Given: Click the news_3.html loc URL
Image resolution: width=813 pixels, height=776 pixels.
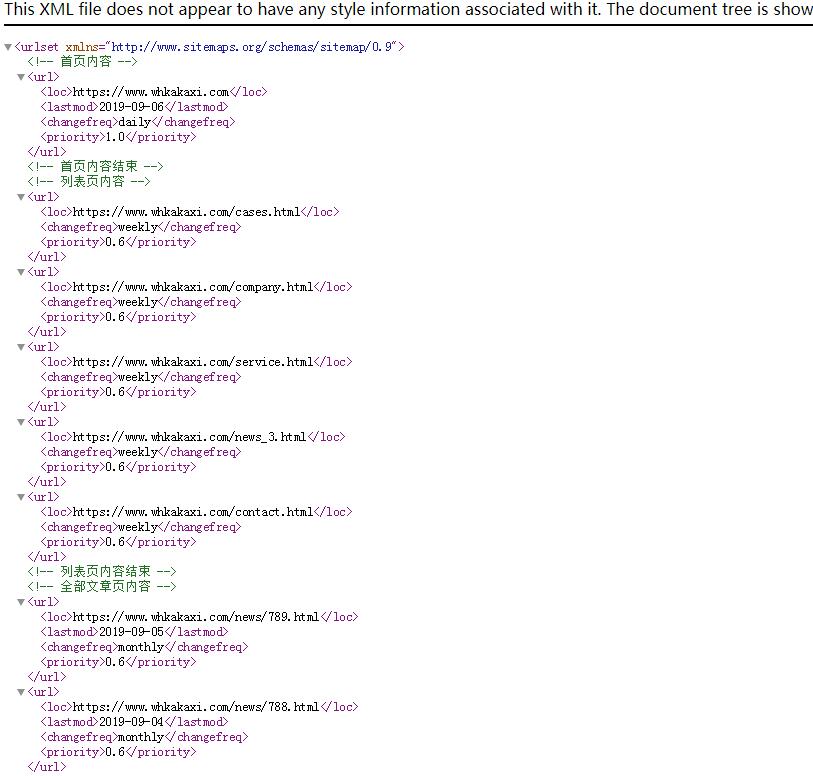Looking at the screenshot, I should click(x=189, y=437).
